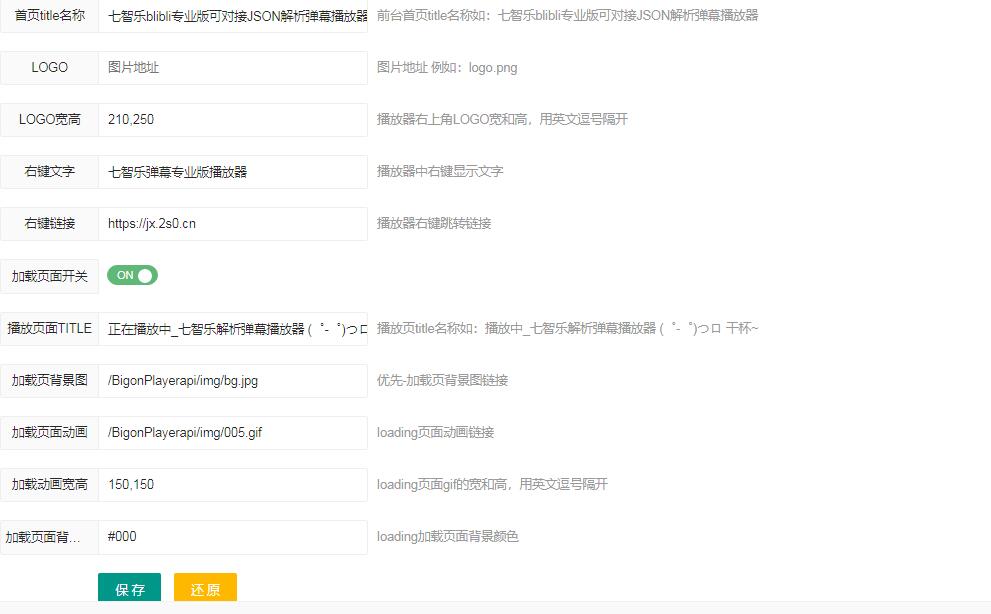Click the 加载页面开关 label cell
The image size is (991, 614).
click(x=50, y=276)
